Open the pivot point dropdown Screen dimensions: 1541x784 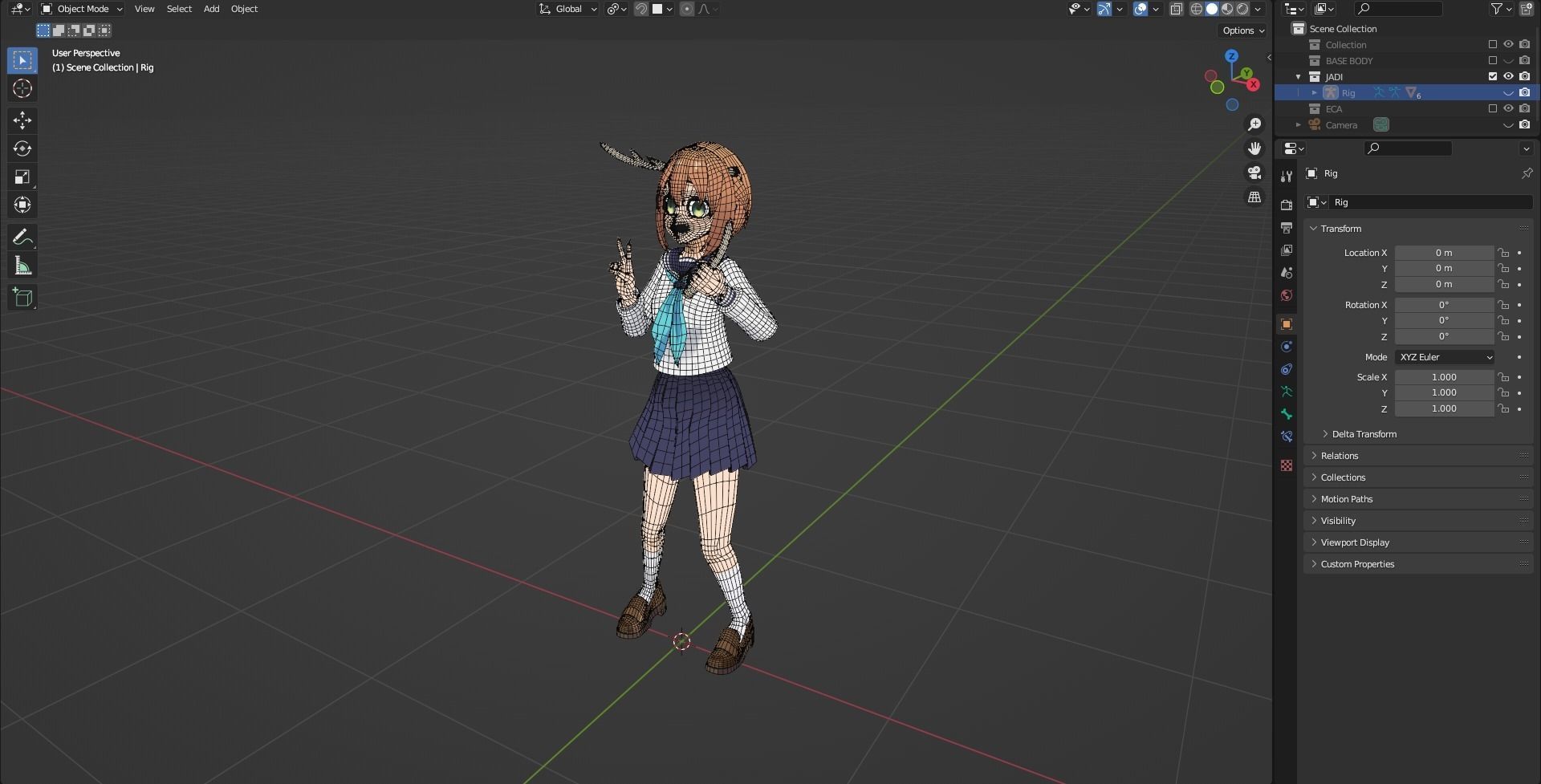[616, 9]
